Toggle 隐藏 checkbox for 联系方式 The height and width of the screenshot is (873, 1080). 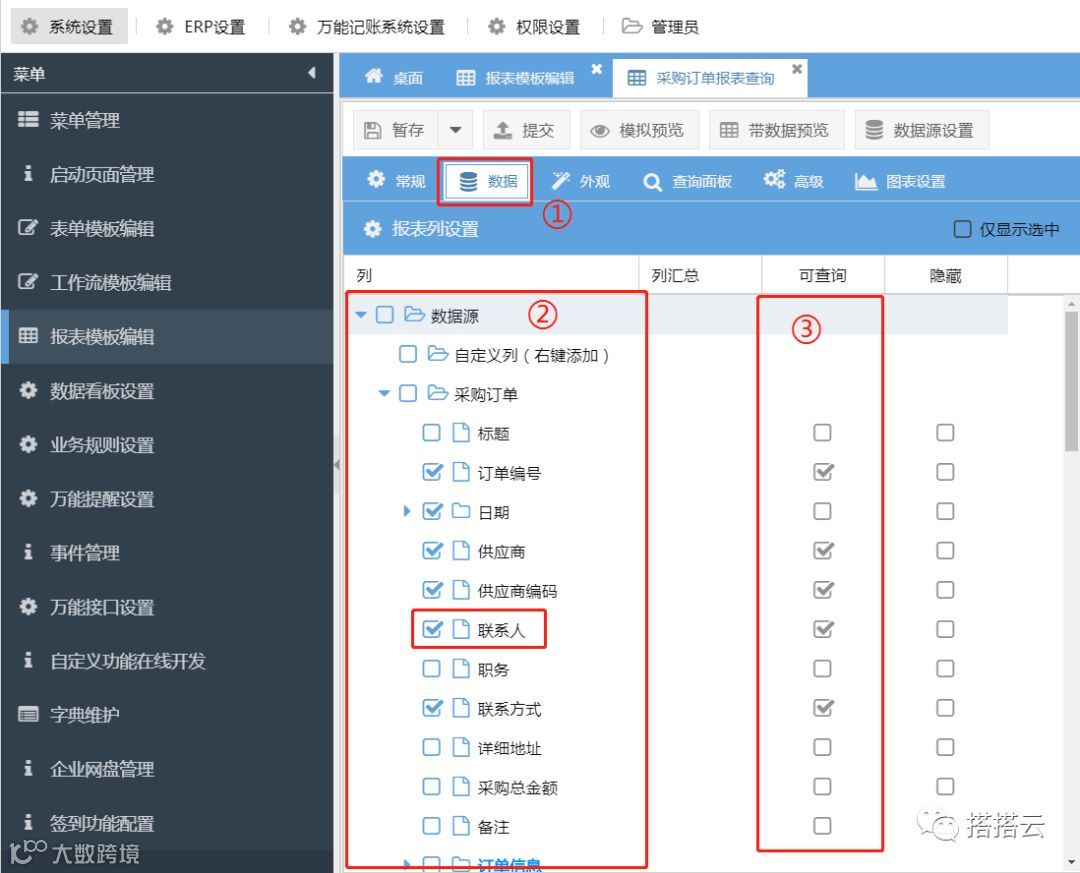click(x=945, y=708)
